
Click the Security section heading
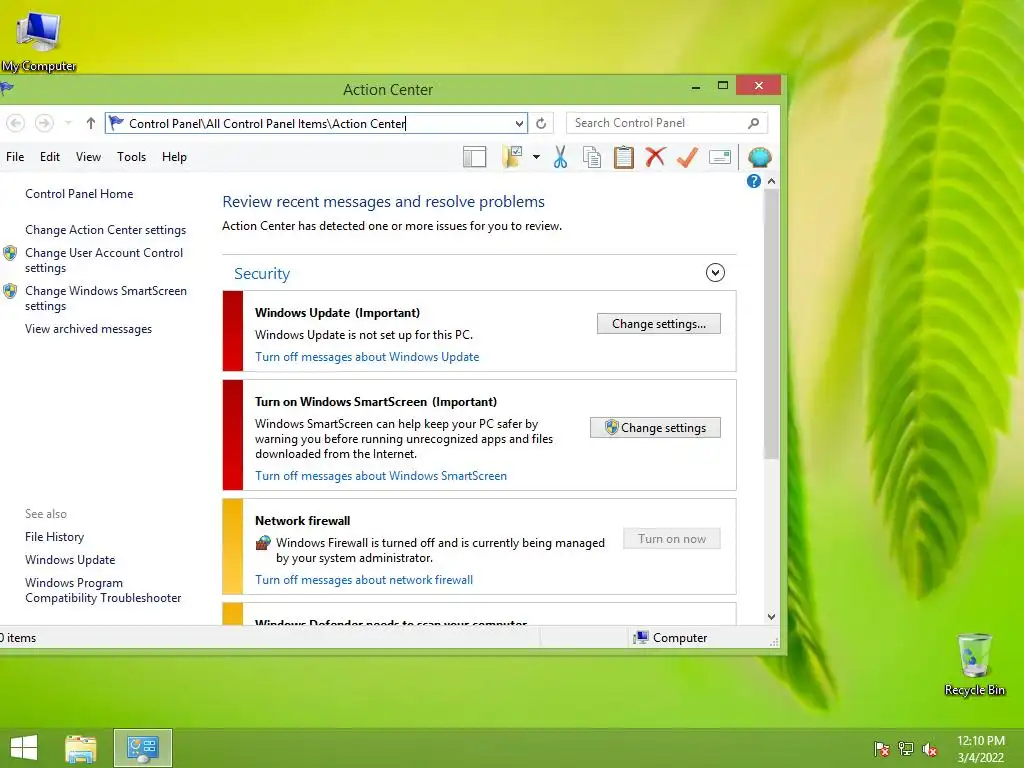coord(262,274)
